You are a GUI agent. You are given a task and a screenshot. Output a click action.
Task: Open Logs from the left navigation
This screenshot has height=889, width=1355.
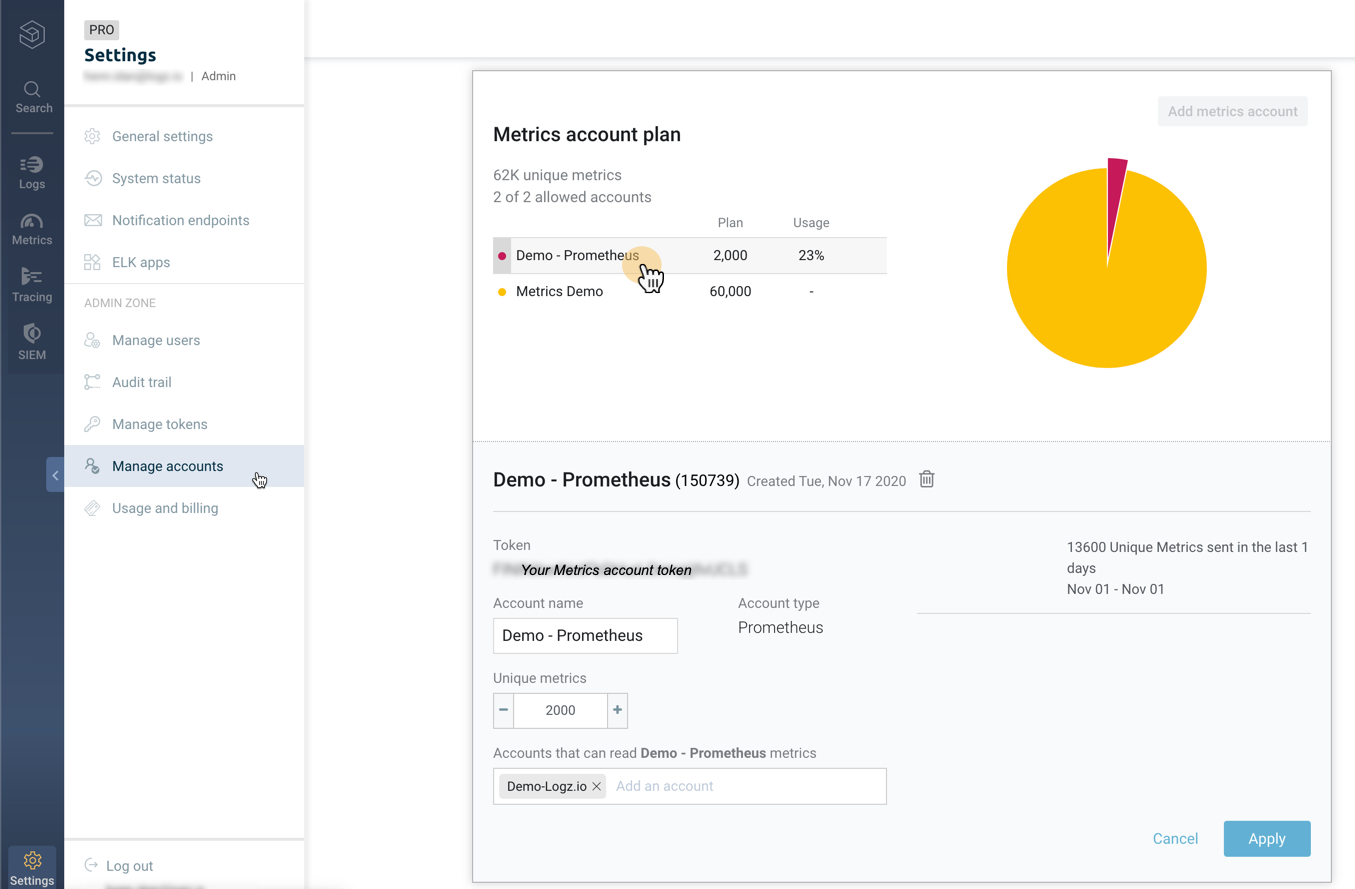pos(32,172)
